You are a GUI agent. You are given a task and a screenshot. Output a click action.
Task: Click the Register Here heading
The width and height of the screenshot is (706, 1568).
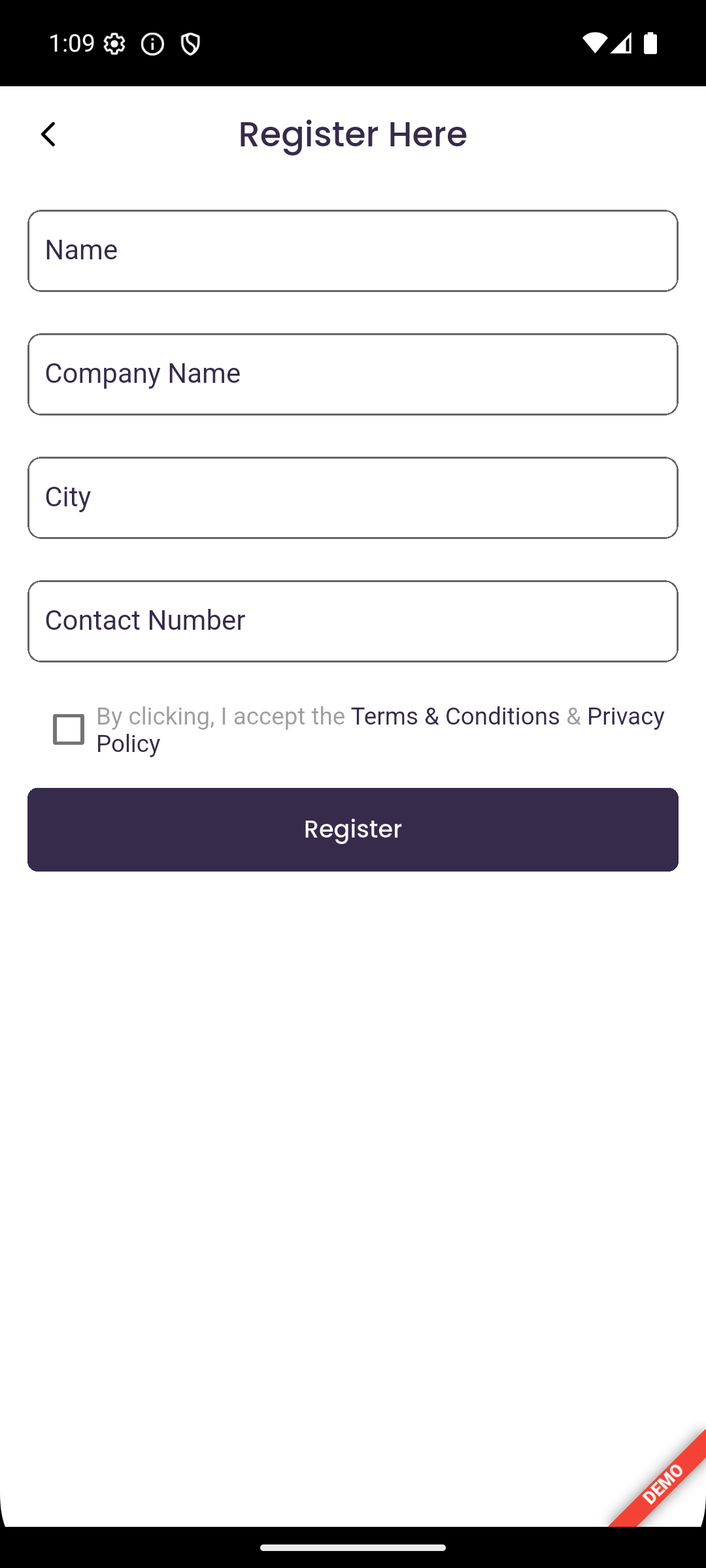[x=353, y=135]
